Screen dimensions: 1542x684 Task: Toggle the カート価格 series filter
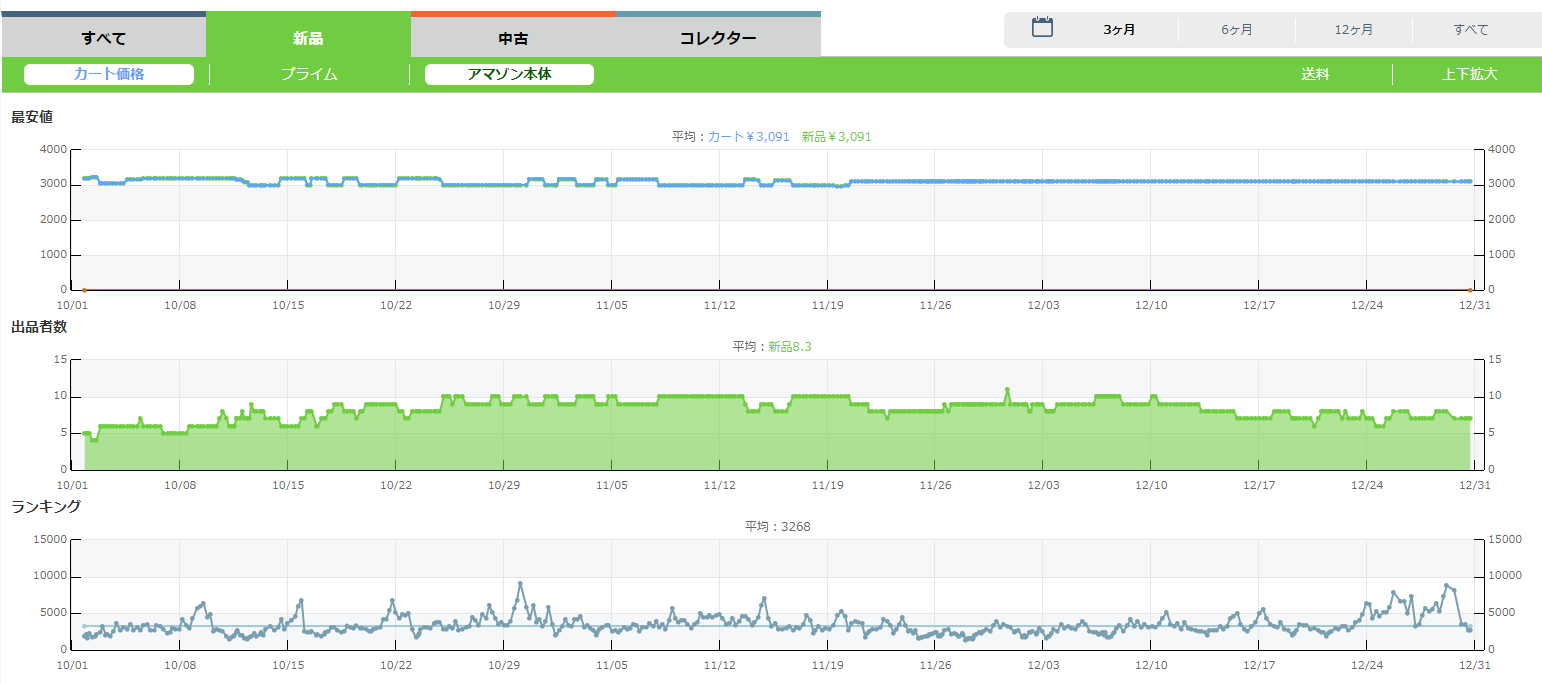pos(109,74)
